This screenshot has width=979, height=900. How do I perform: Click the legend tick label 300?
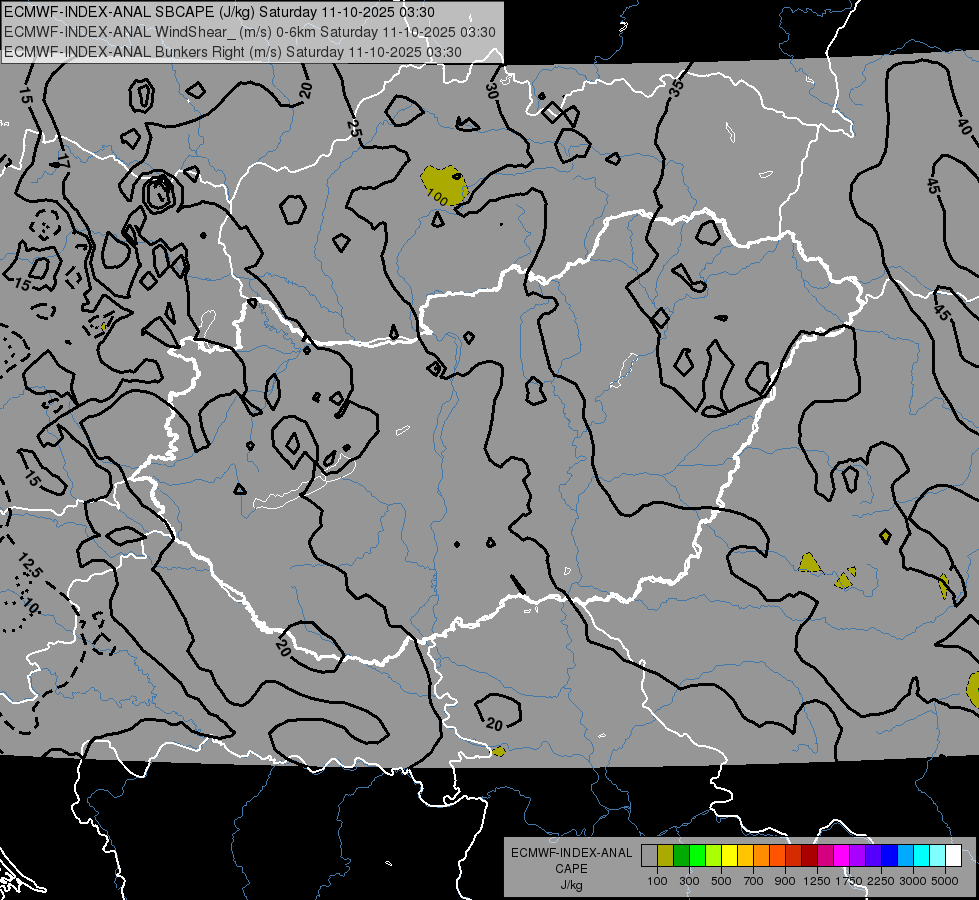point(689,881)
